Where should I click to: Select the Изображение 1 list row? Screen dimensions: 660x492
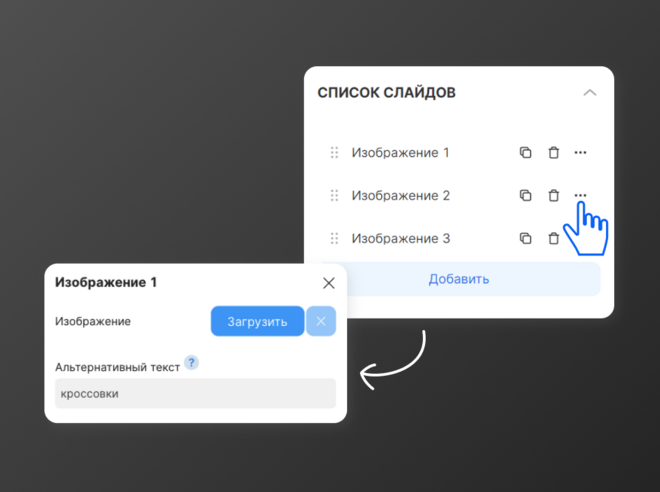pyautogui.click(x=459, y=152)
